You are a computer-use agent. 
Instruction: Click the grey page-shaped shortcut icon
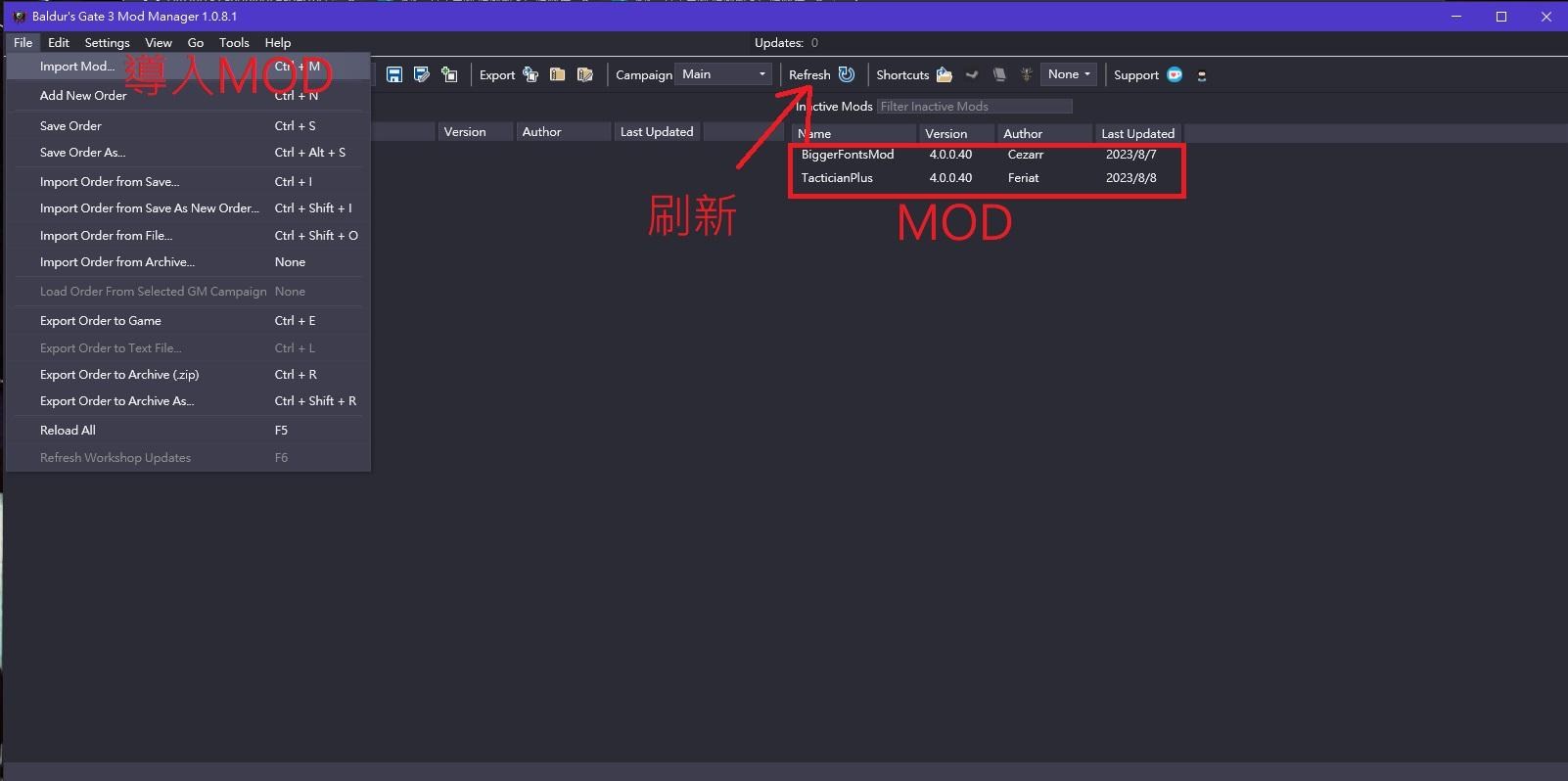999,74
